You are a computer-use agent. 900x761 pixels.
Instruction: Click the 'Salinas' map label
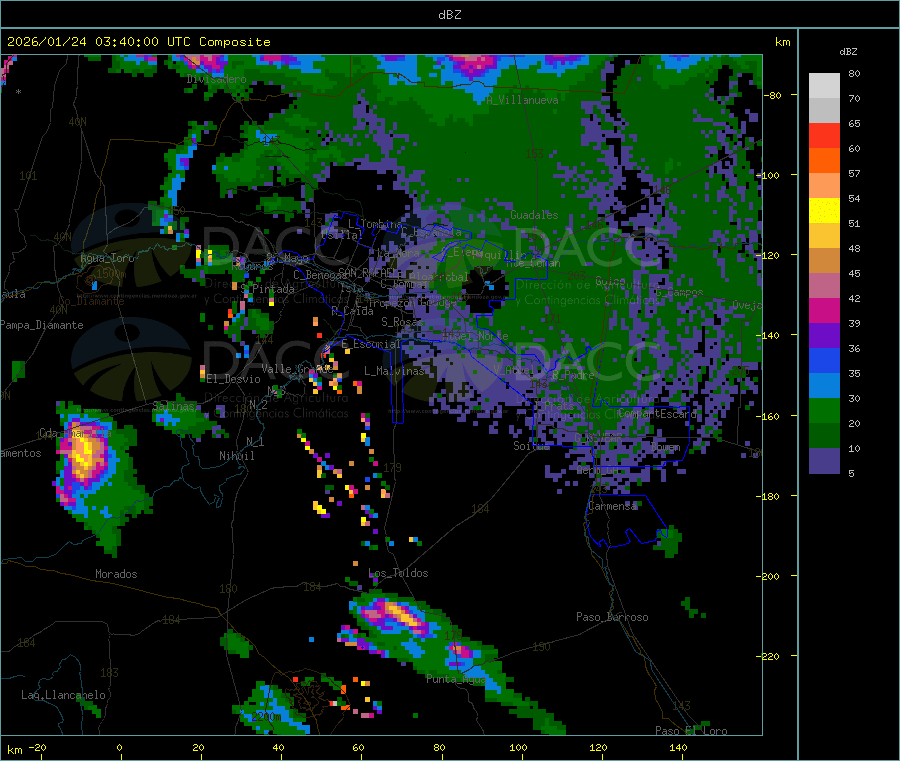click(x=174, y=406)
